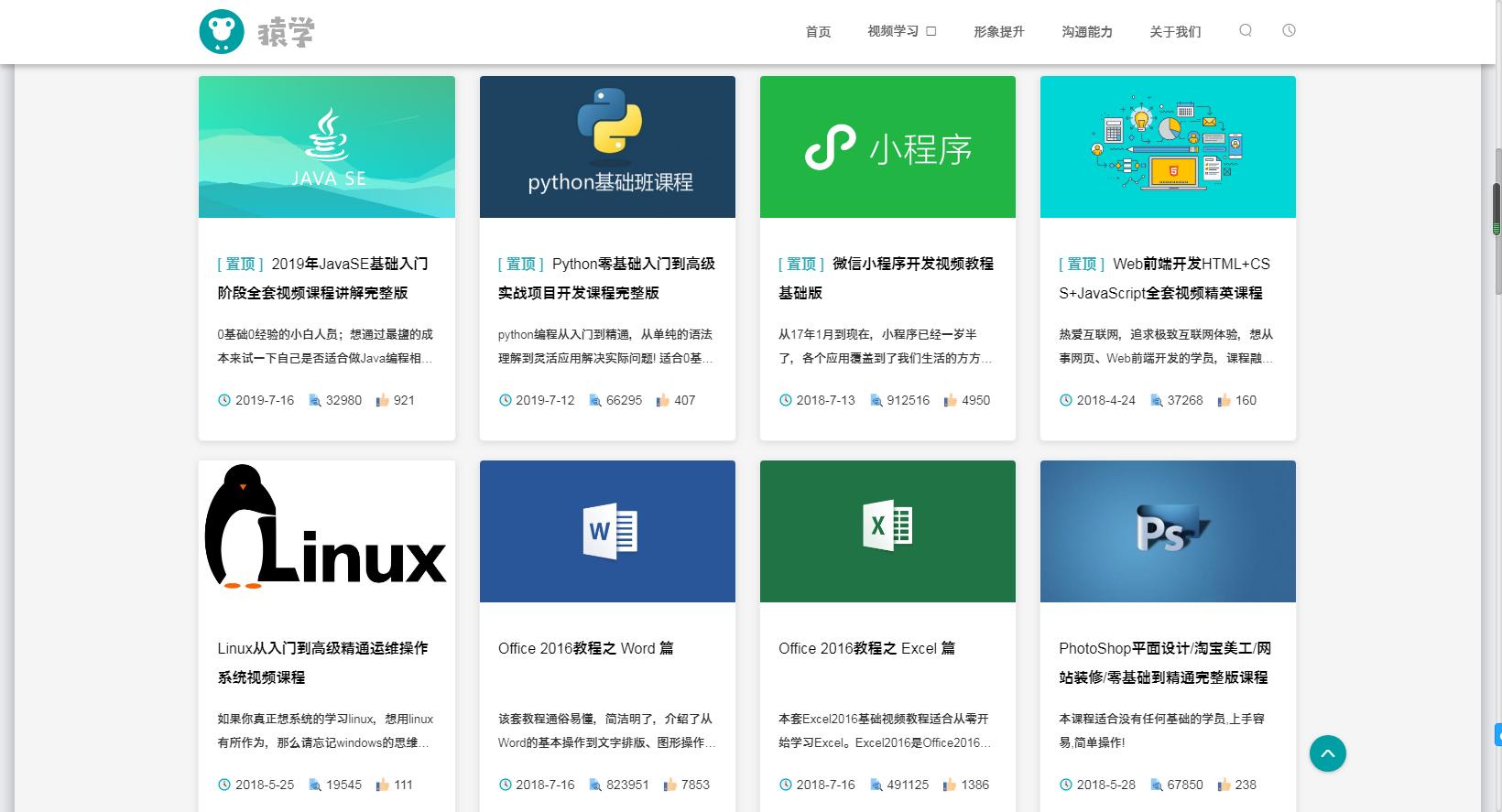This screenshot has height=812, width=1502.
Task: Open the search magnifier icon in header
Action: click(x=1246, y=30)
